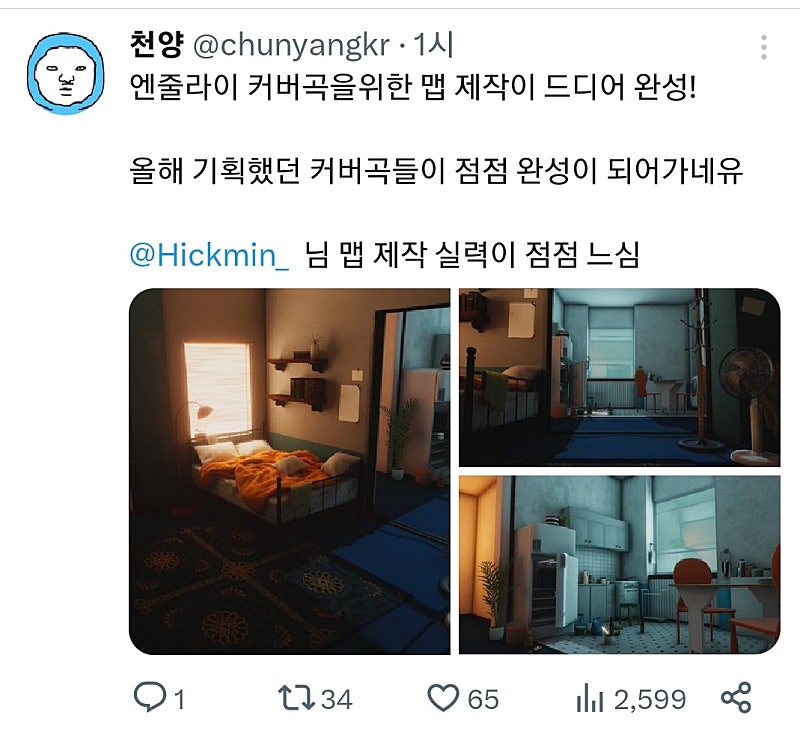This screenshot has height=736, width=800.
Task: Open the @chunyangkr handle
Action: (292, 46)
